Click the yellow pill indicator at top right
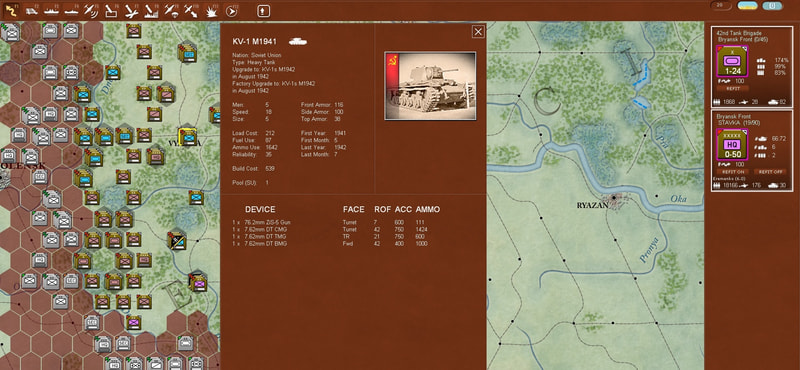Viewport: 800px width, 370px height. coord(747,6)
